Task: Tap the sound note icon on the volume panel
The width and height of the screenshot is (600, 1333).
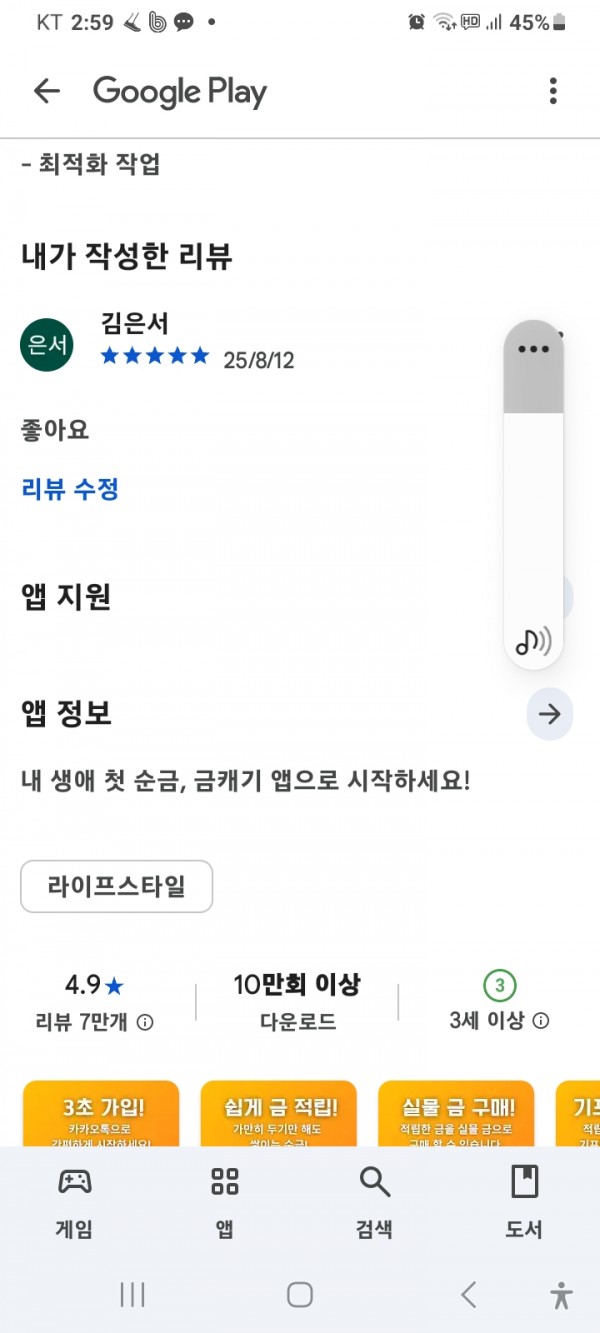Action: pos(533,640)
